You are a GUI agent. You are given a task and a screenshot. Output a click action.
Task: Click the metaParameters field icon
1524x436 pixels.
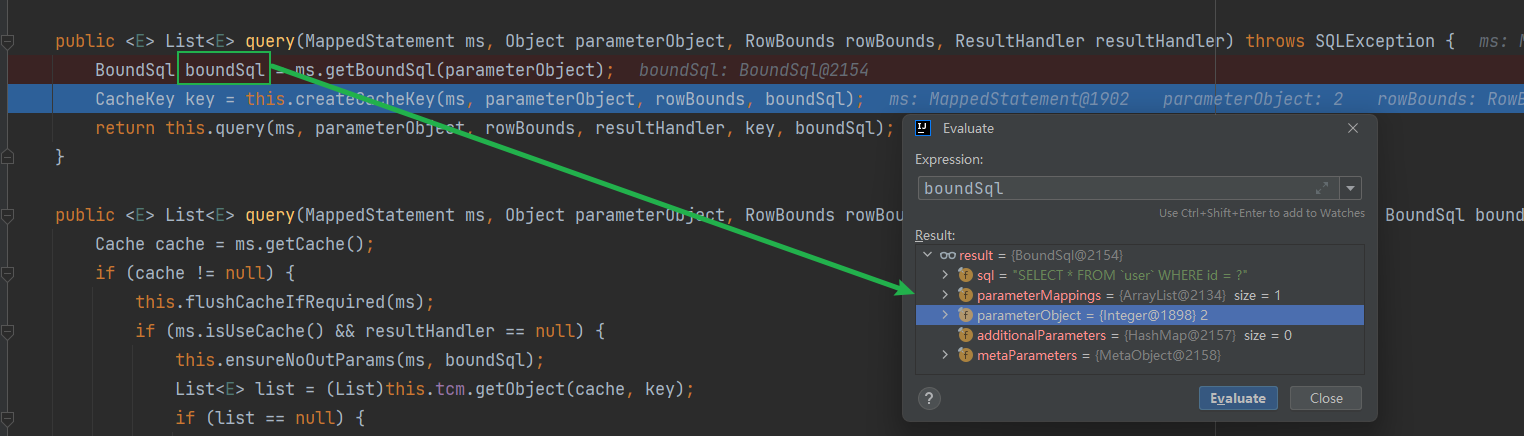pyautogui.click(x=965, y=355)
